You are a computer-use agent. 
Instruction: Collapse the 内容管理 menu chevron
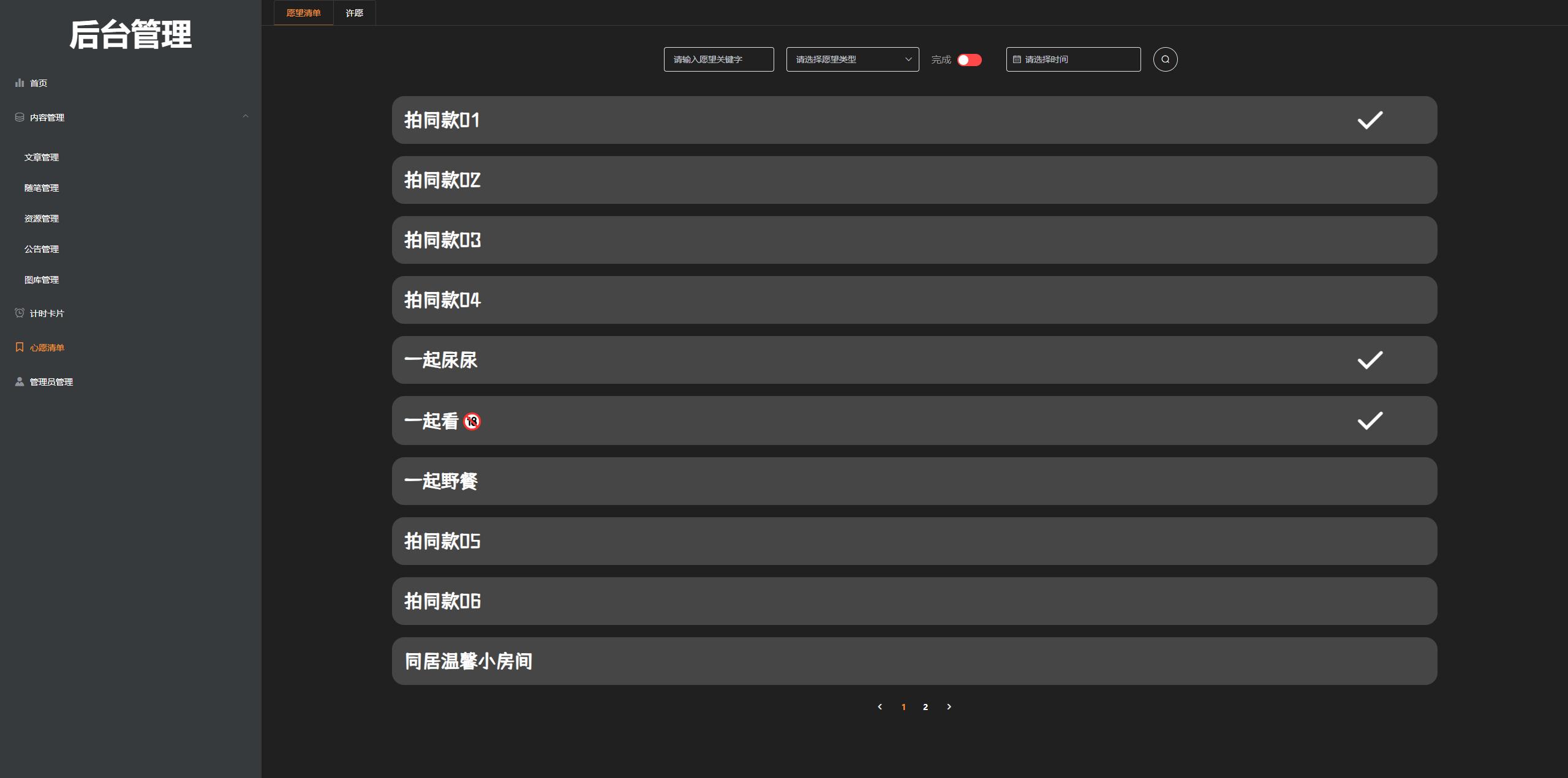coord(246,116)
